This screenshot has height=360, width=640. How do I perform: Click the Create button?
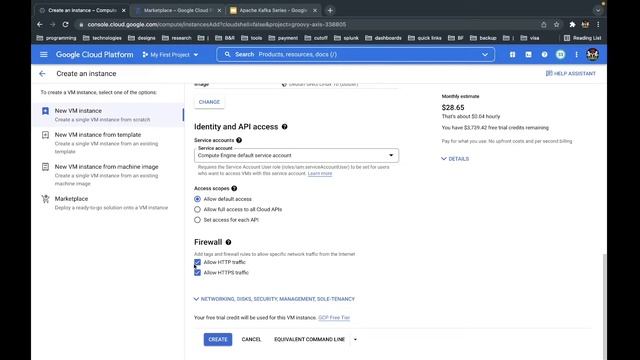click(x=218, y=339)
